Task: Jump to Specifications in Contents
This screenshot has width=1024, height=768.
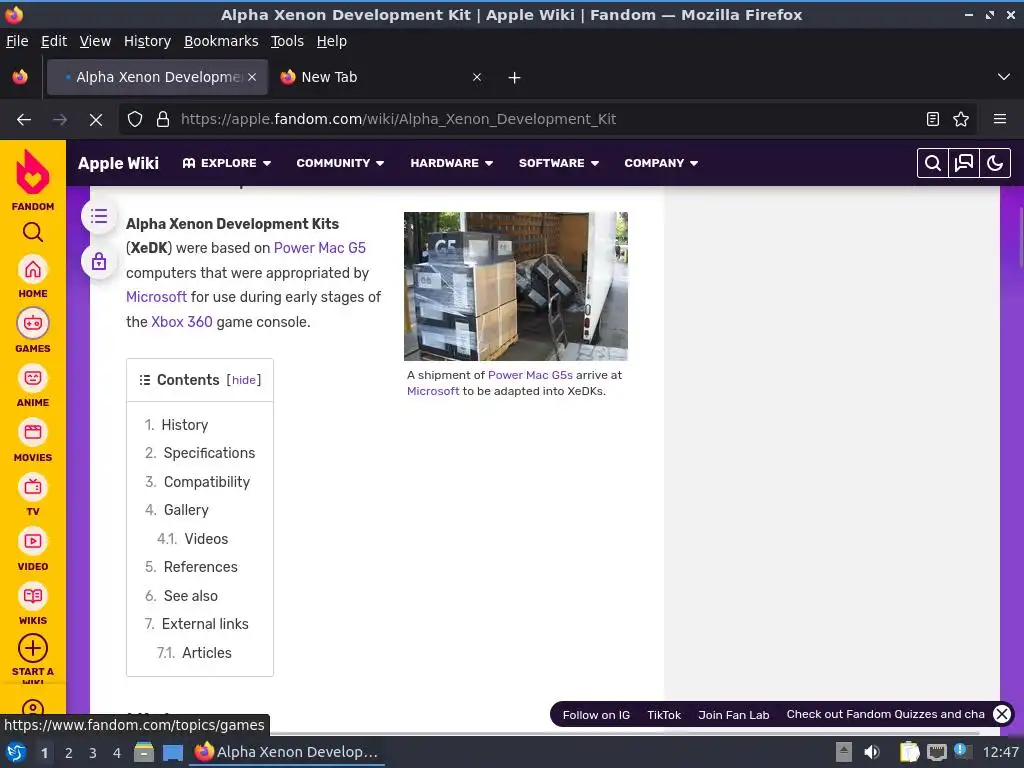Action: pos(209,453)
